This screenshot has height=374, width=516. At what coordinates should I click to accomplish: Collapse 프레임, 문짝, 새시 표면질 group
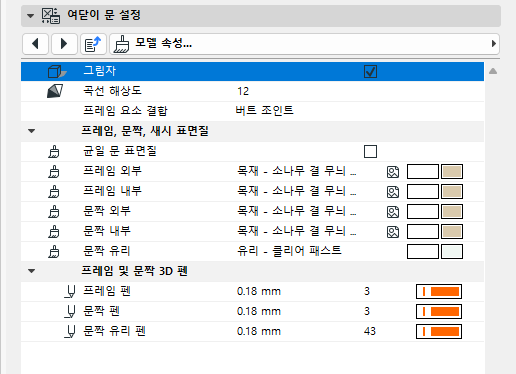(32, 131)
